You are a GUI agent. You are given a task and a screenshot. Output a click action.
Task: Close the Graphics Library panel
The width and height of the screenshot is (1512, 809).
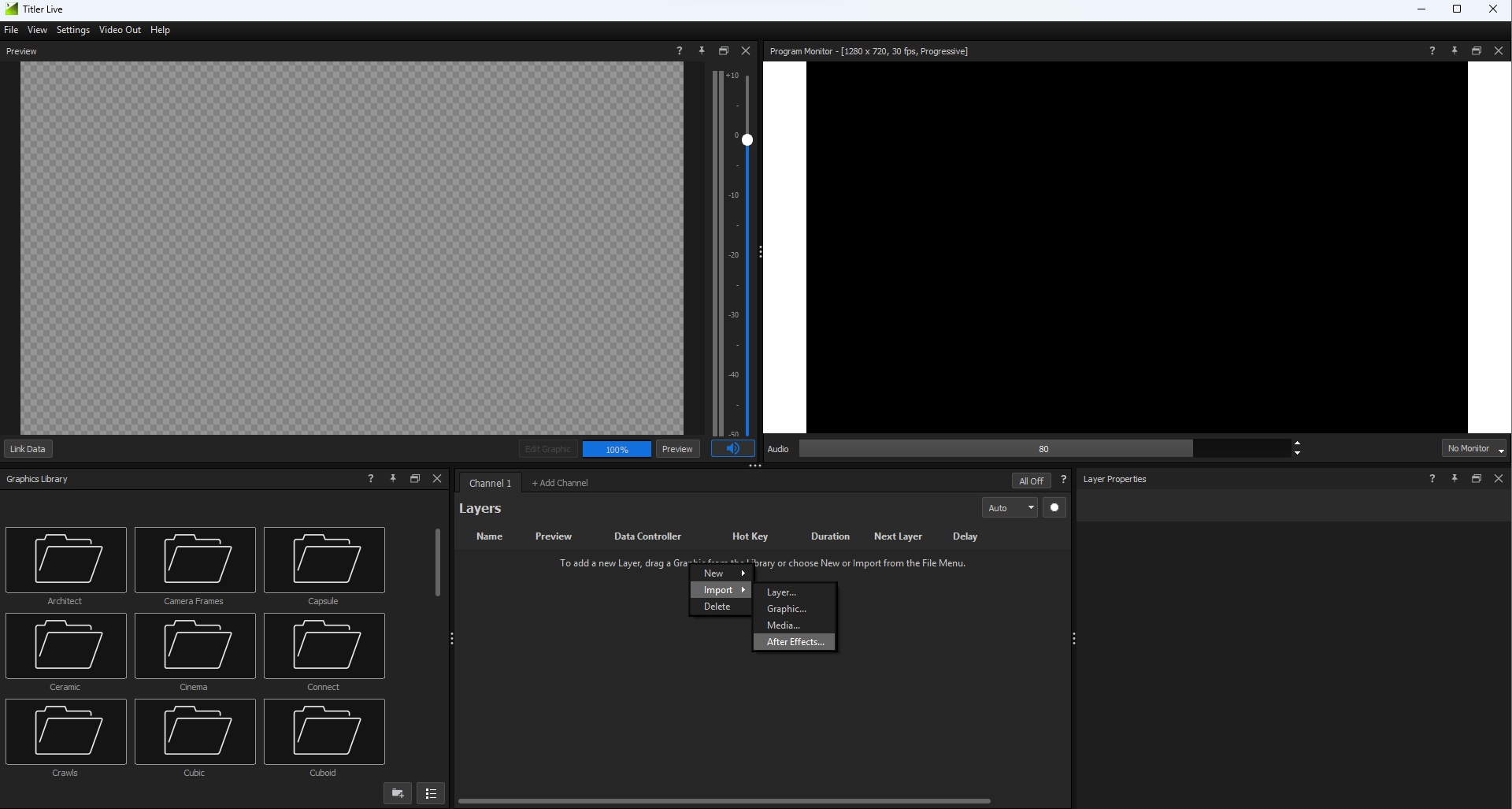pos(437,478)
